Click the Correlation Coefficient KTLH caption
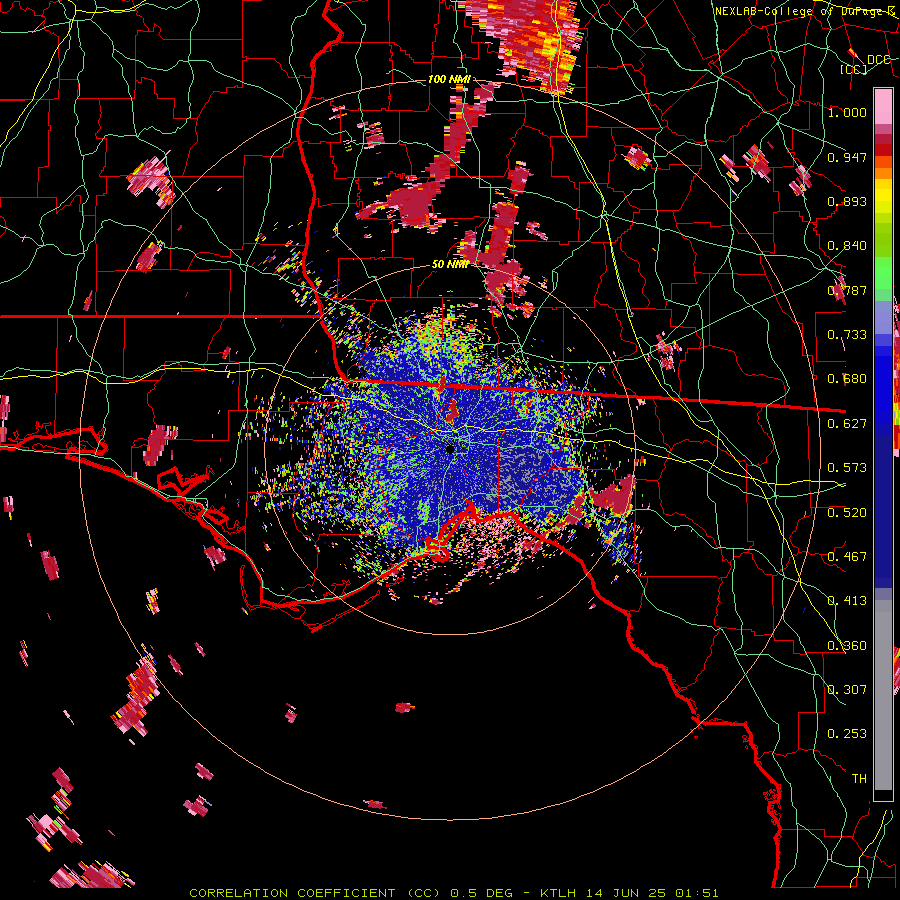Image resolution: width=900 pixels, height=900 pixels. [x=454, y=893]
